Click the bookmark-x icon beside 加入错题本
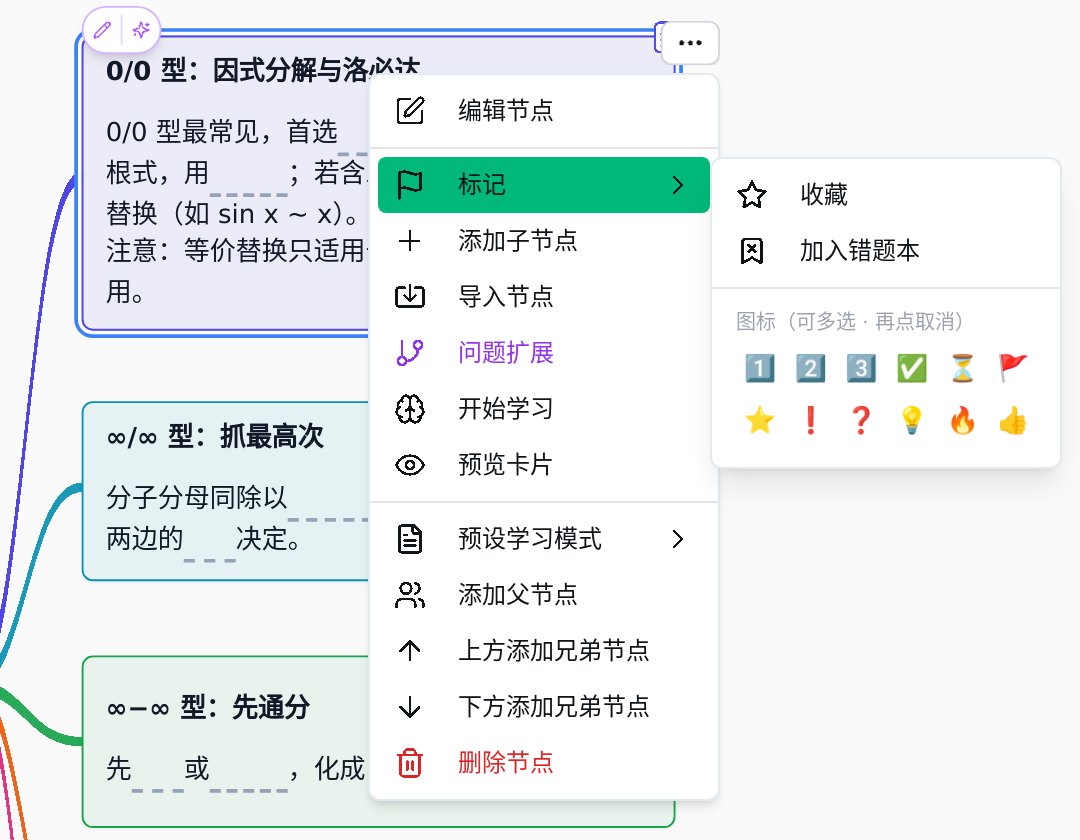Screen dimensions: 1080x840 (x=751, y=251)
